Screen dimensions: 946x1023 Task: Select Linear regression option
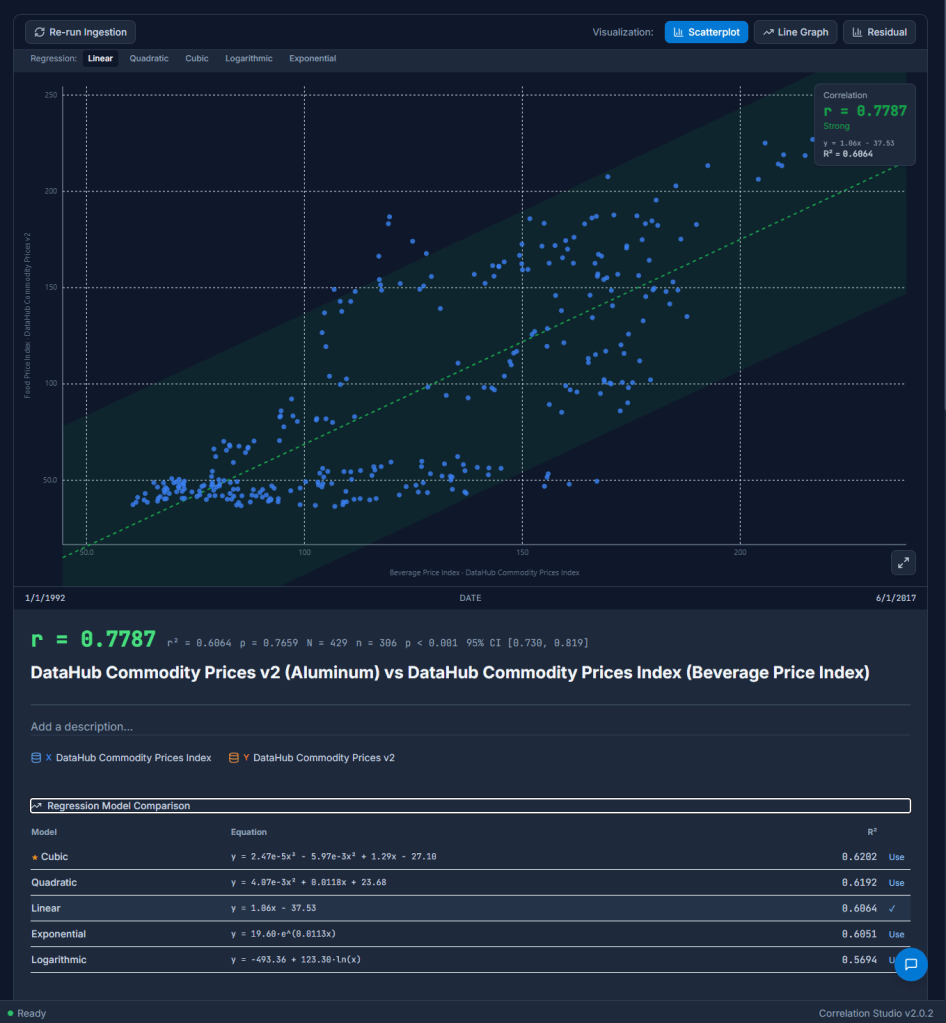coord(100,58)
